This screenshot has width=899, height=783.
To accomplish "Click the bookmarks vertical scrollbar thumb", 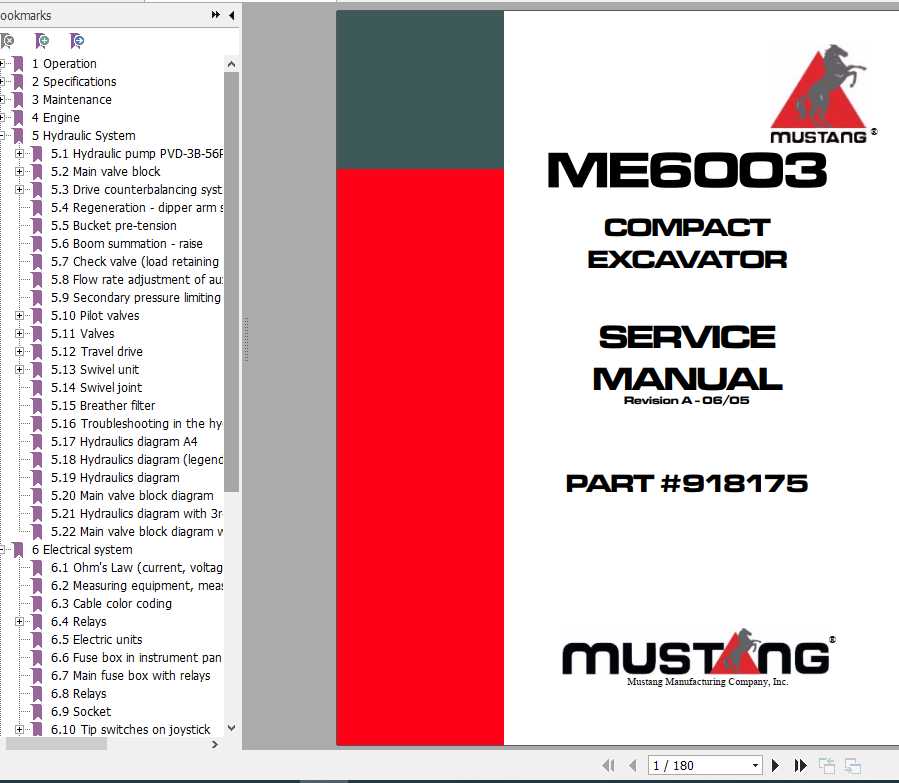I will [231, 282].
